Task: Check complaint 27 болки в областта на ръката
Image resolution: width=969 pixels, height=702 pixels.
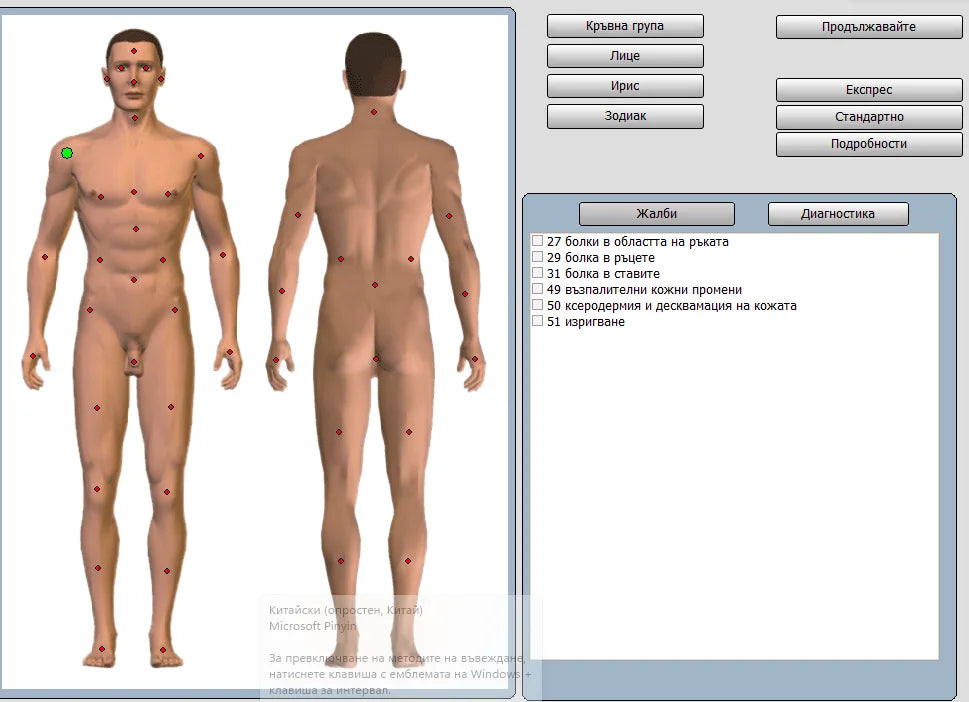Action: [538, 241]
